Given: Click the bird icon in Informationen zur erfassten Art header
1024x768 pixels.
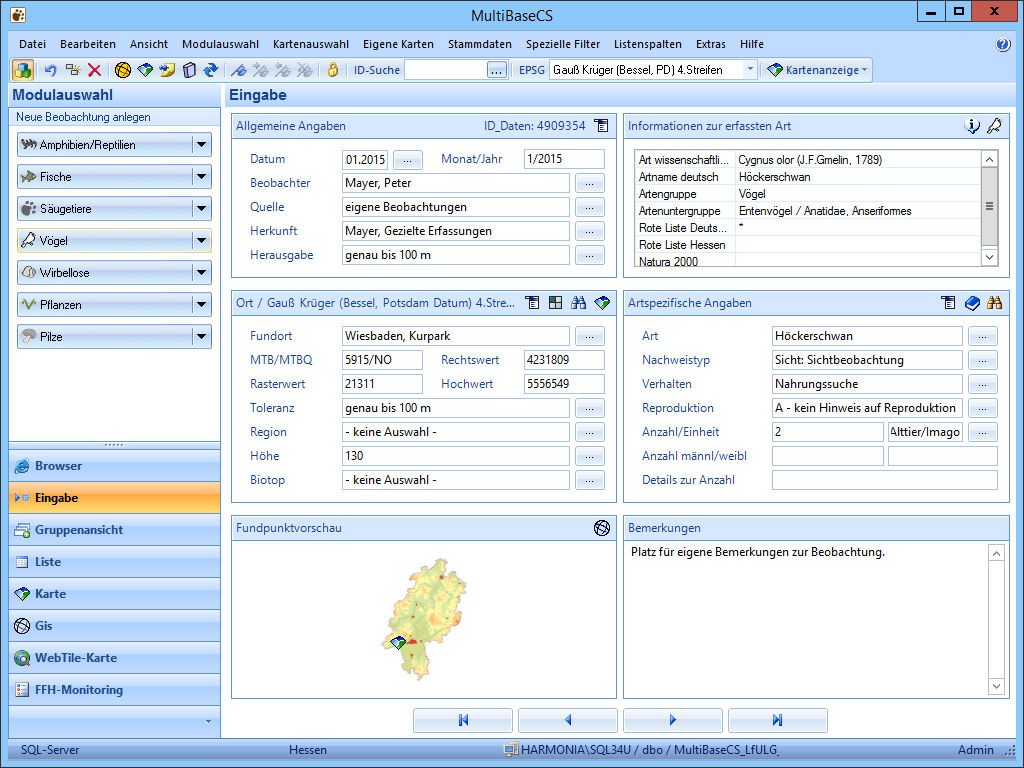Looking at the screenshot, I should coord(994,126).
